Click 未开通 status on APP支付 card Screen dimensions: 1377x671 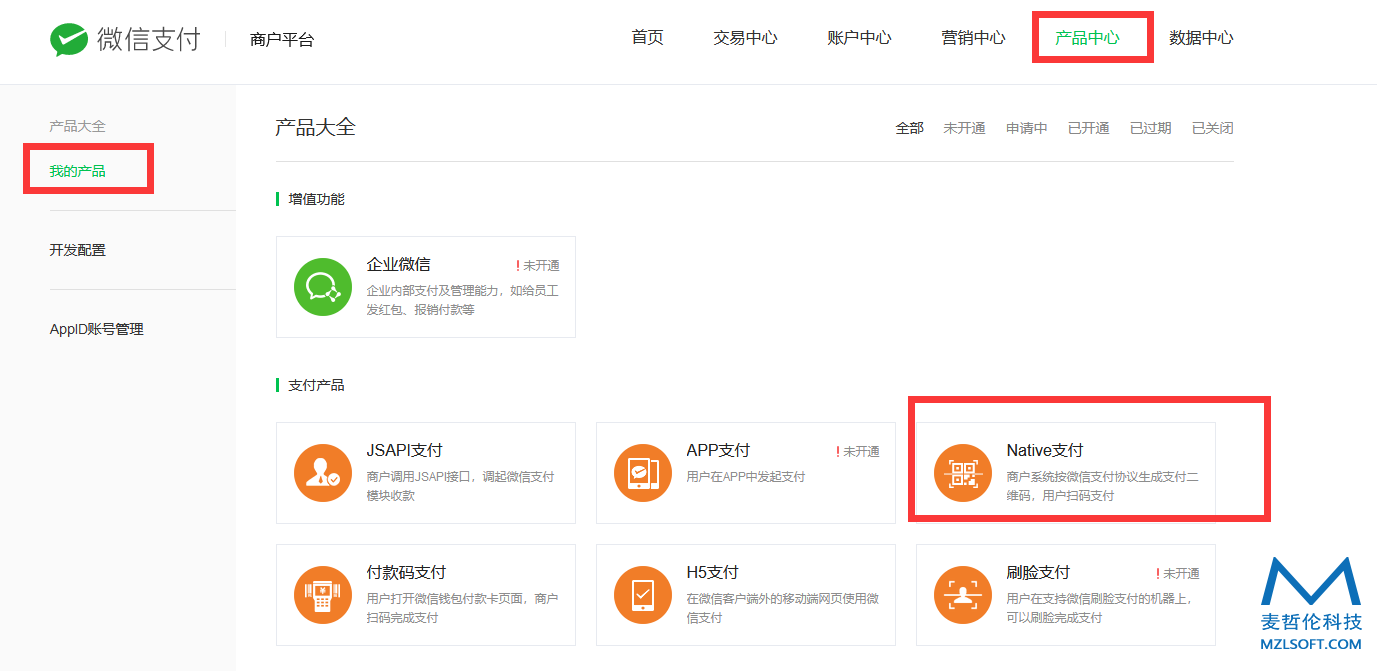coord(858,451)
